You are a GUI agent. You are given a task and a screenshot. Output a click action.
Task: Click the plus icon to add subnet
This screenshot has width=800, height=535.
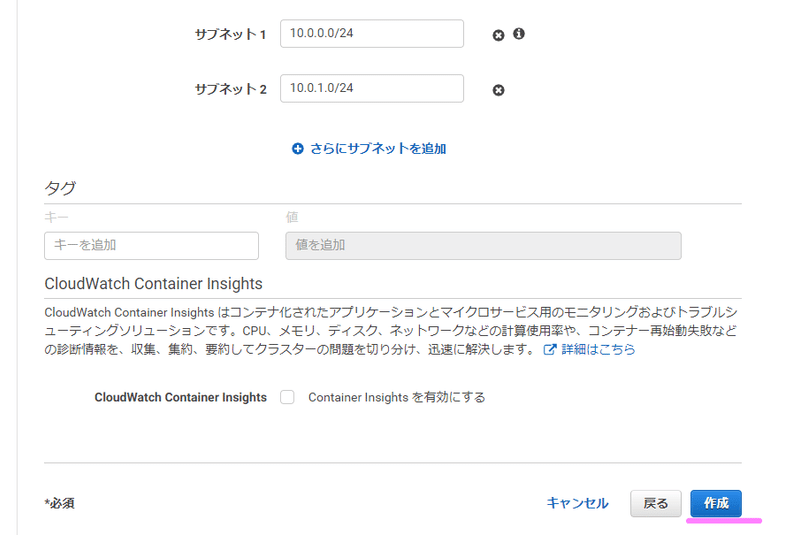point(297,148)
